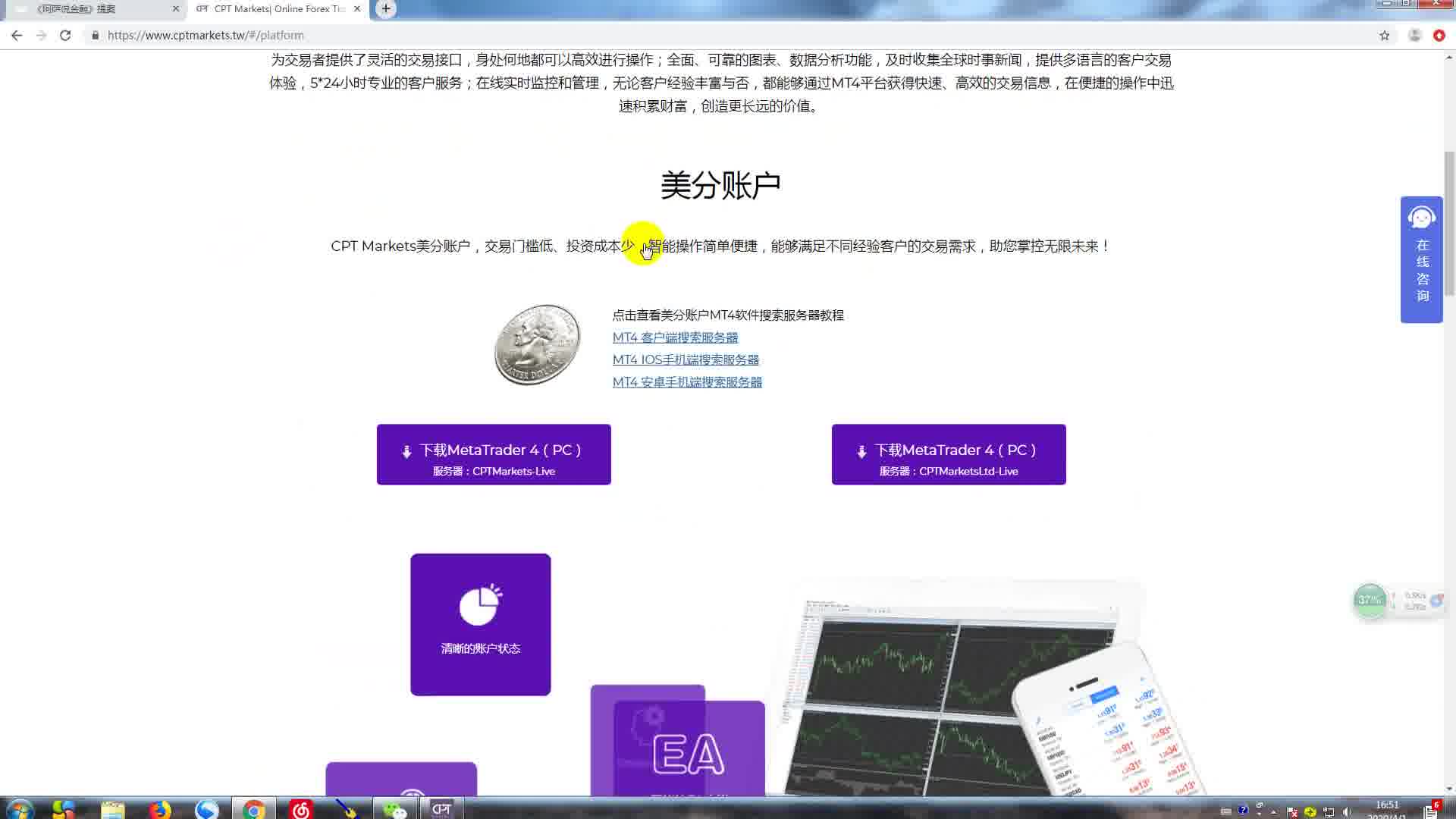The width and height of the screenshot is (1456, 819).
Task: Click the scrollbar up arrow
Action: [x=1449, y=58]
